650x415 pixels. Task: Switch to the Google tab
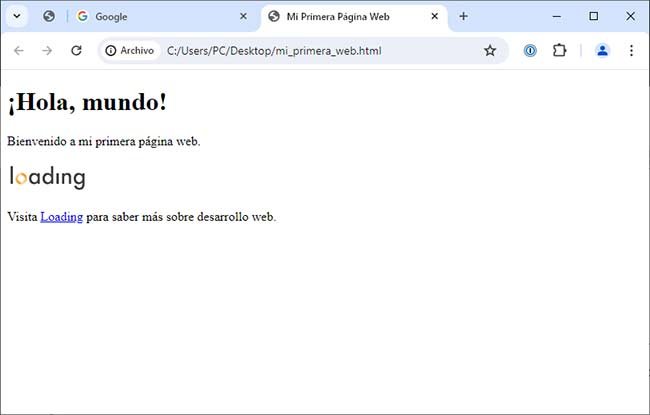point(150,16)
